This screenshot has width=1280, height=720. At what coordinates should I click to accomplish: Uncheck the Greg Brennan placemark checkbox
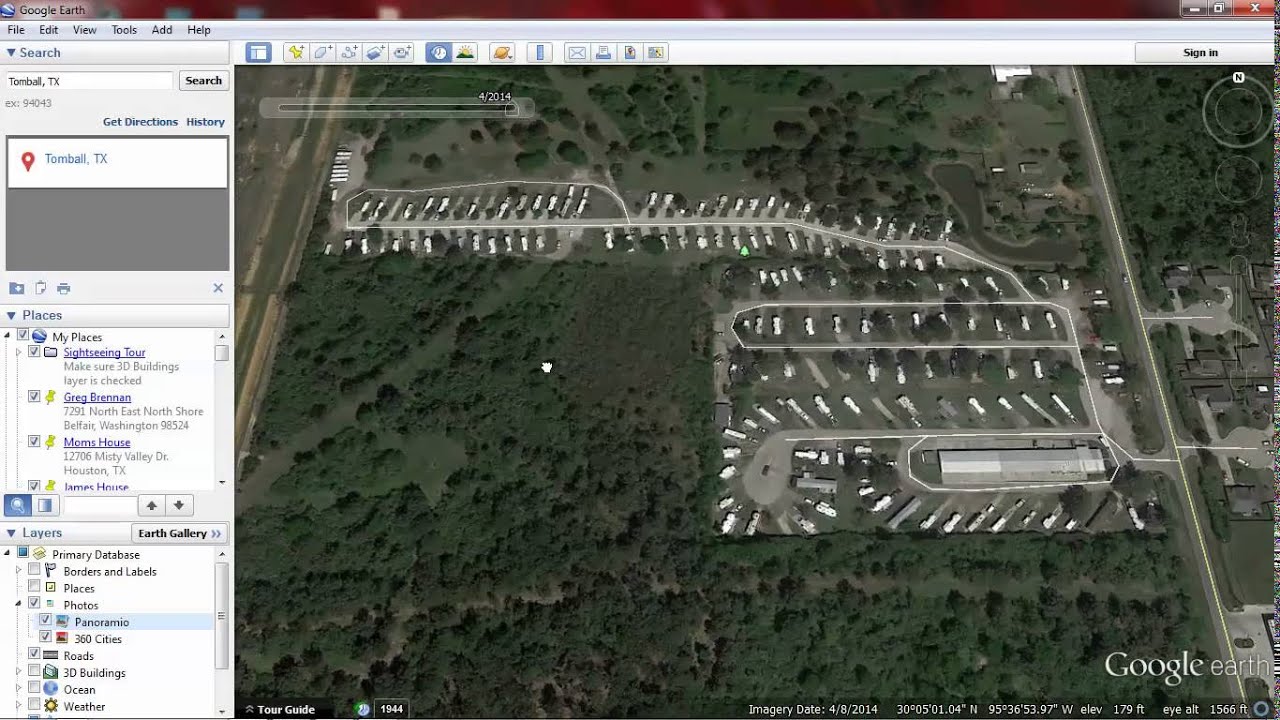[x=34, y=397]
